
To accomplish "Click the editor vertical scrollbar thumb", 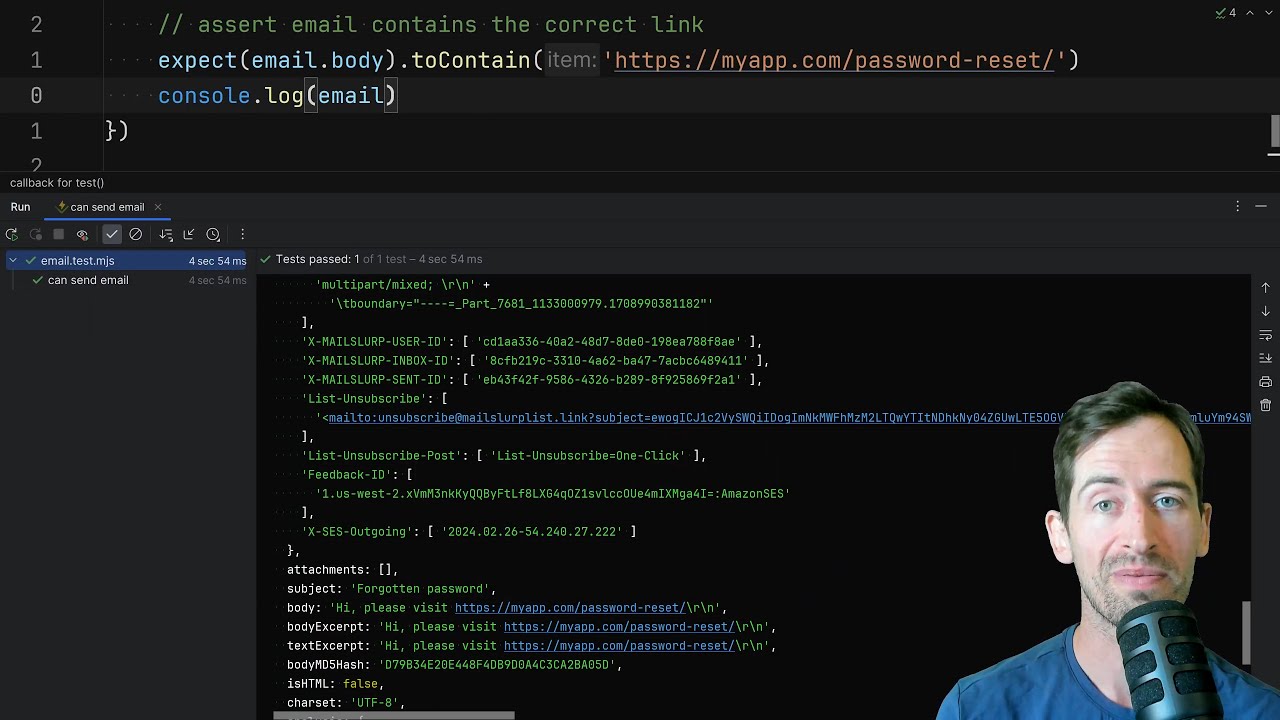I will pos(1275,130).
